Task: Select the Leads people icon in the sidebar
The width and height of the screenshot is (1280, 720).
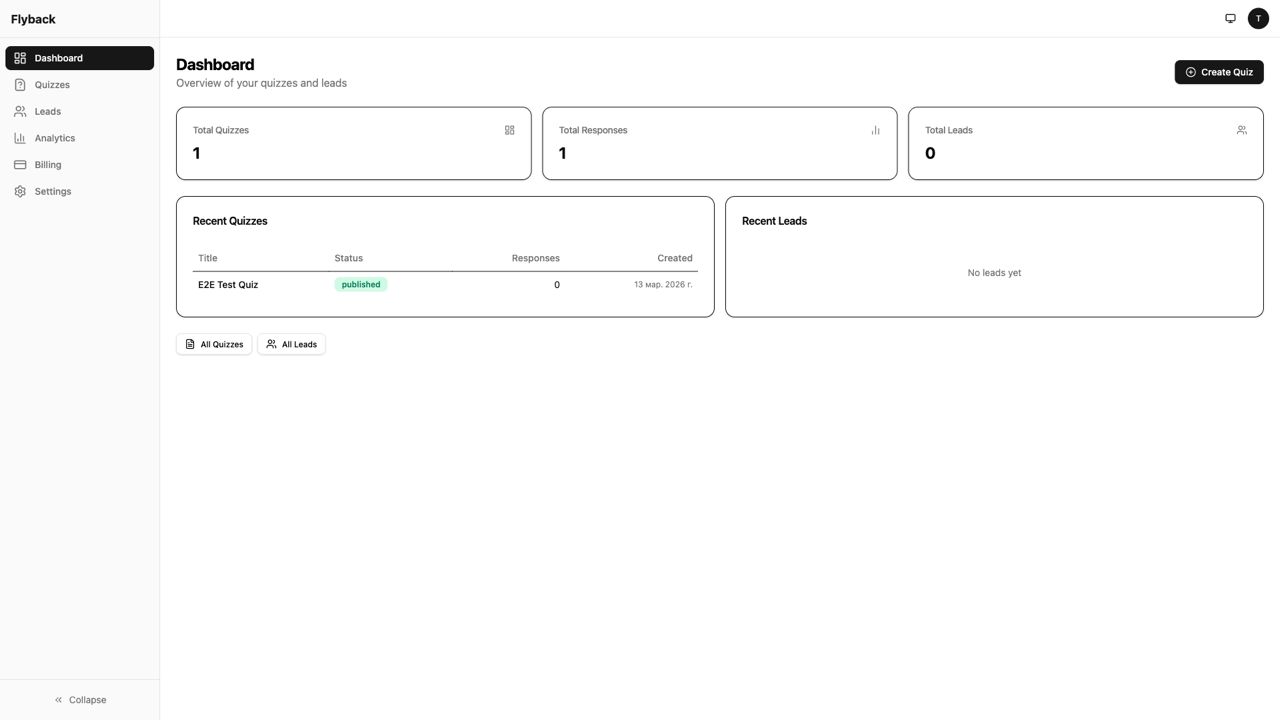Action: 21,111
